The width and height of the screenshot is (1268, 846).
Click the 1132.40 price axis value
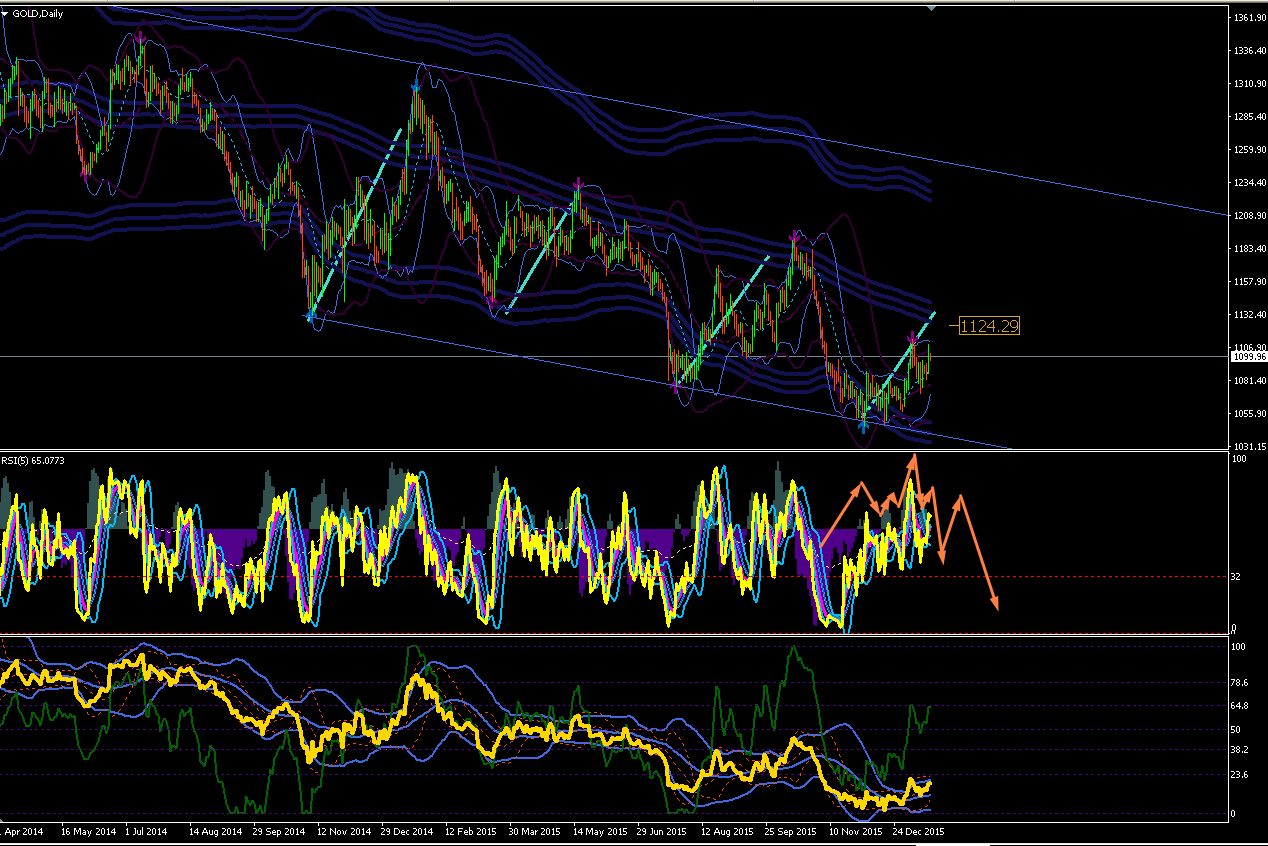[1250, 314]
